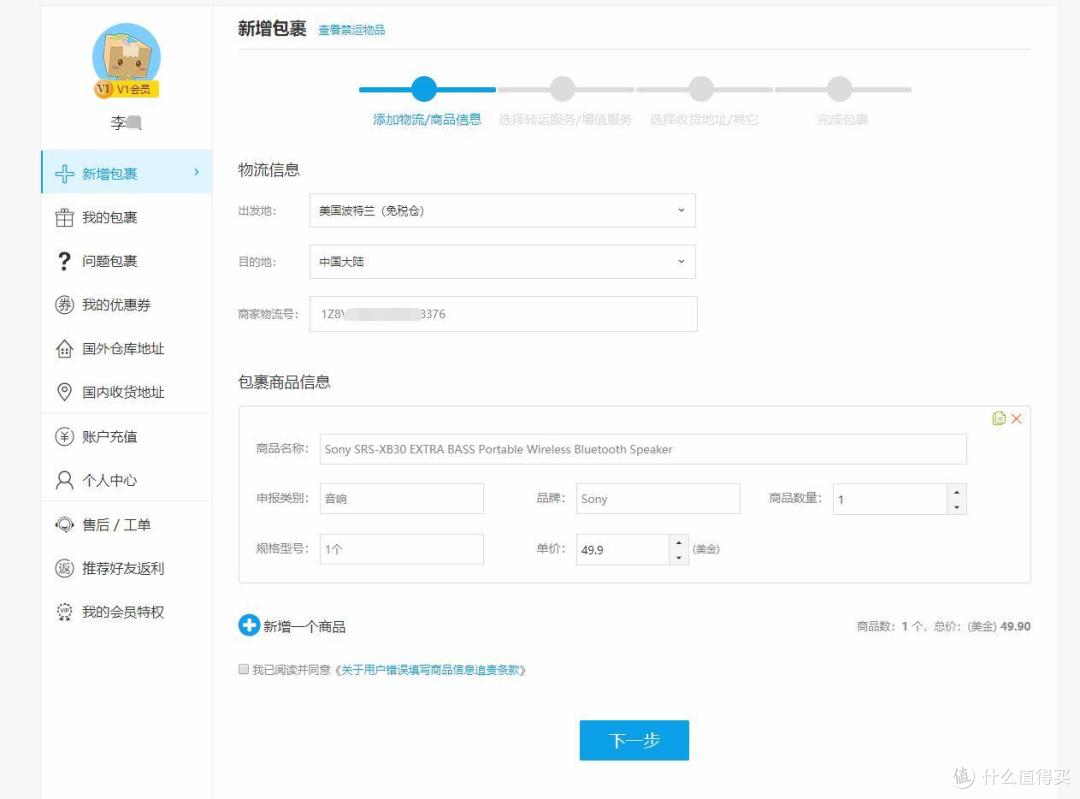The height and width of the screenshot is (799, 1080).
Task: Decrease 商品数量 with the down arrow
Action: [x=957, y=507]
